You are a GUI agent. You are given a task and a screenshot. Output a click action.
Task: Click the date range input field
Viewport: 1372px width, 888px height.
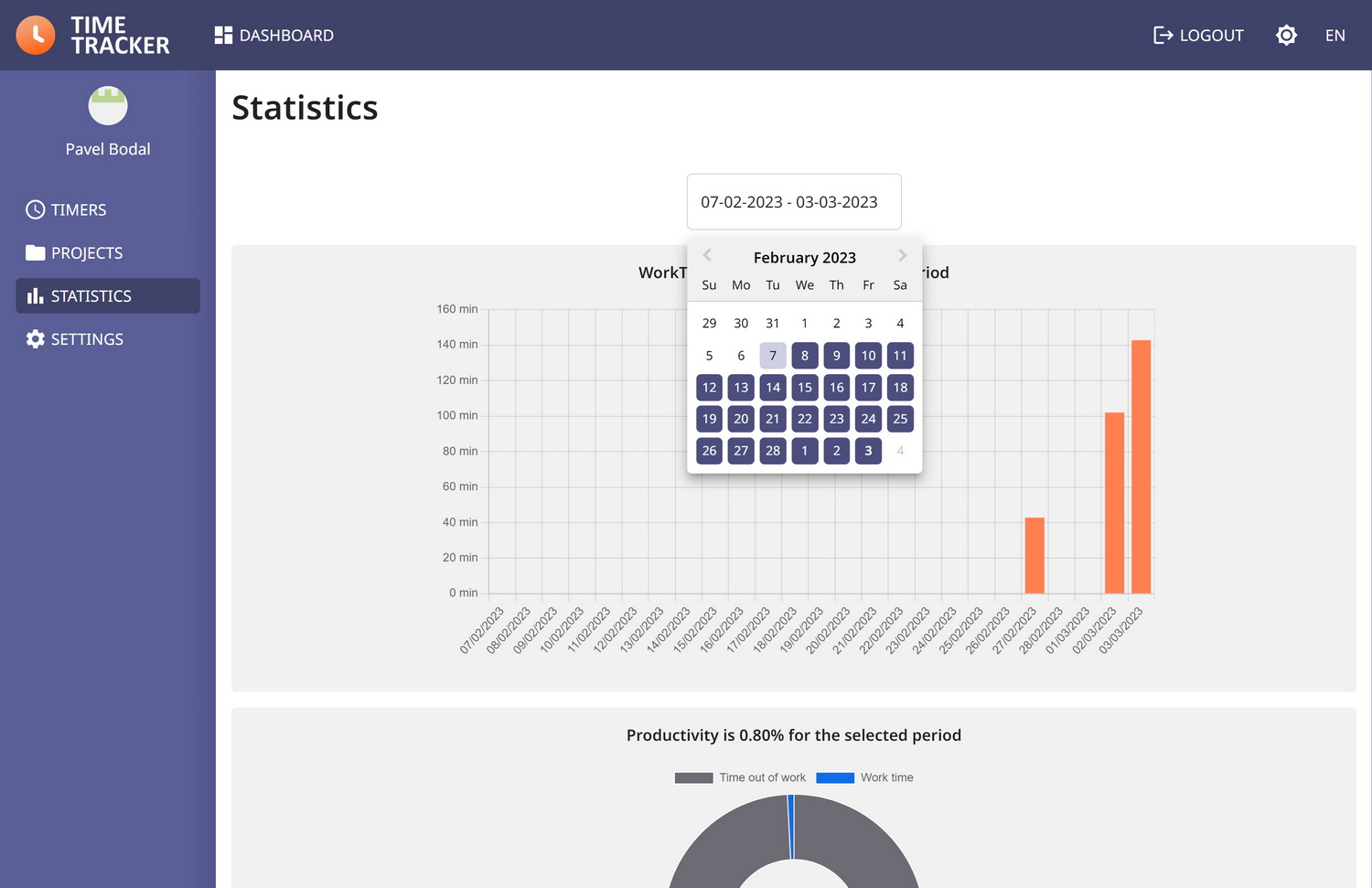click(x=794, y=201)
